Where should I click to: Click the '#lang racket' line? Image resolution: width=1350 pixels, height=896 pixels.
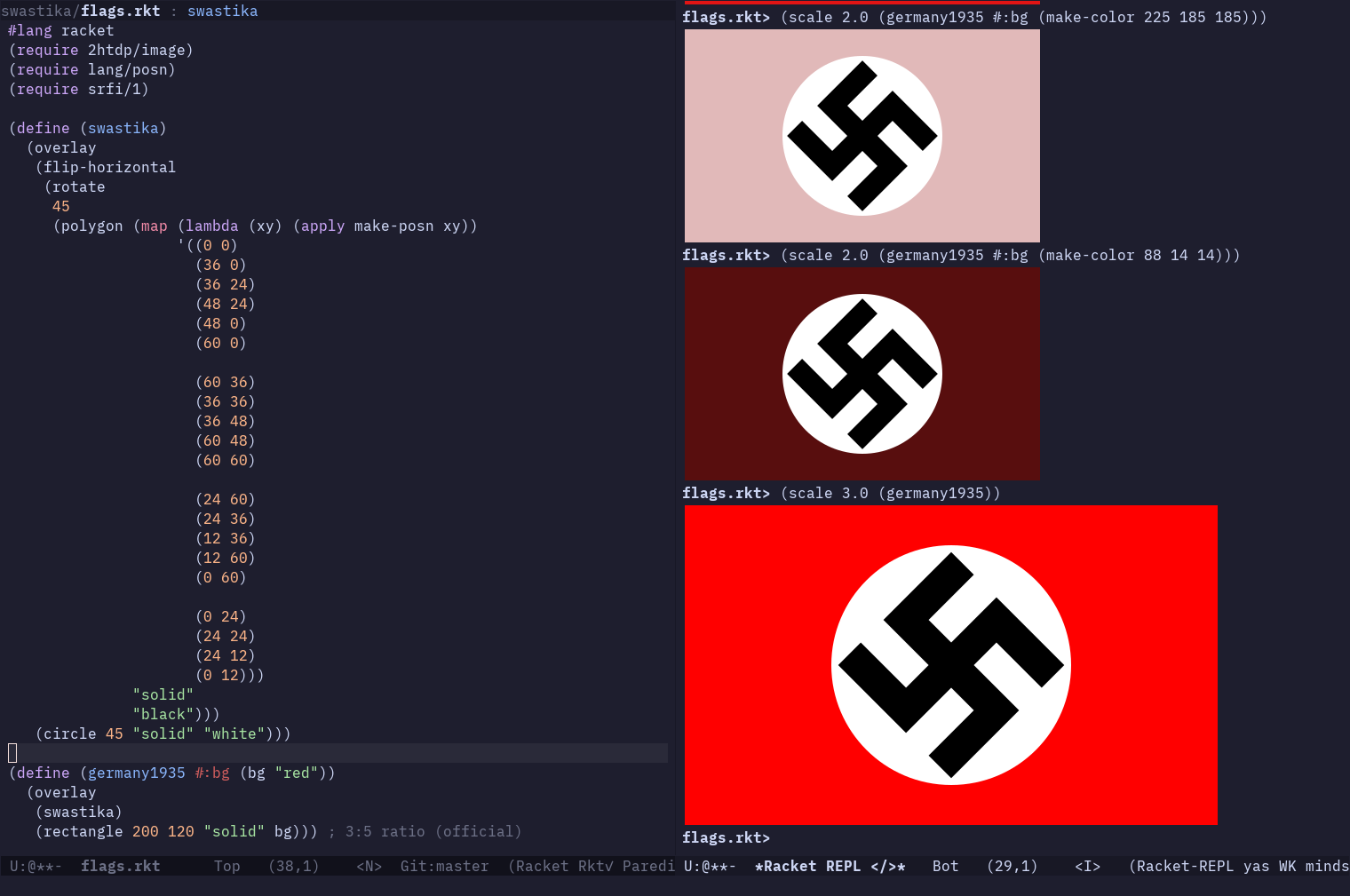61,30
